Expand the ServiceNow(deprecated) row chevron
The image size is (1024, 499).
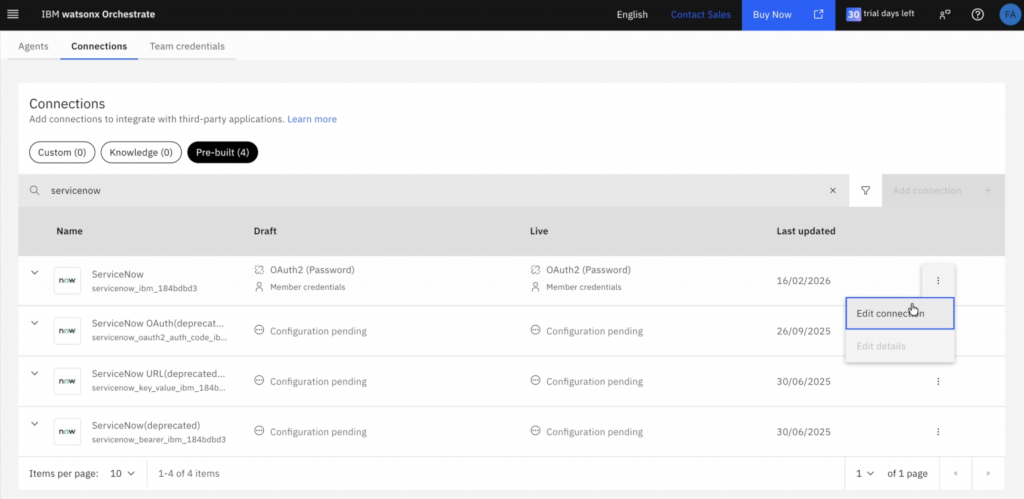pyautogui.click(x=35, y=423)
